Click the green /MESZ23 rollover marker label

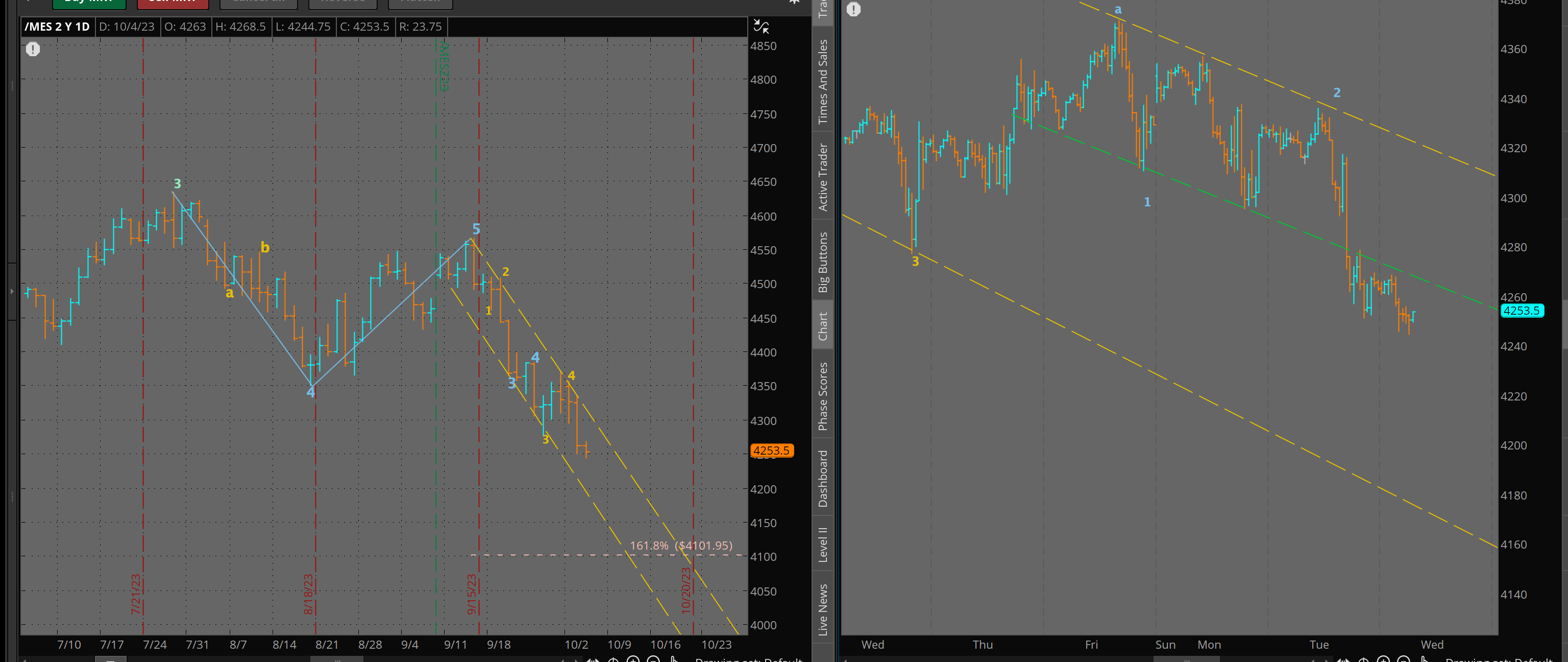coord(444,67)
